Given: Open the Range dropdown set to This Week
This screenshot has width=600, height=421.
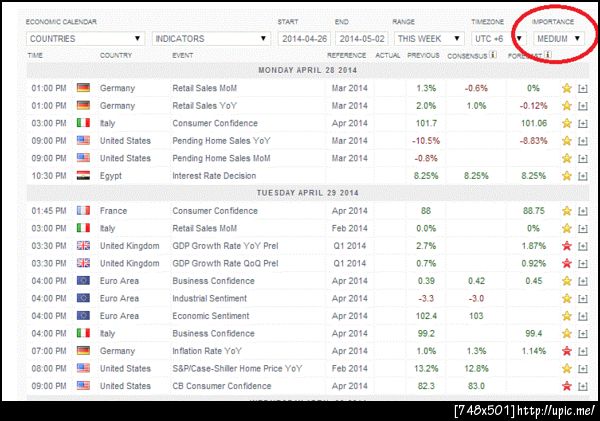Looking at the screenshot, I should click(428, 38).
